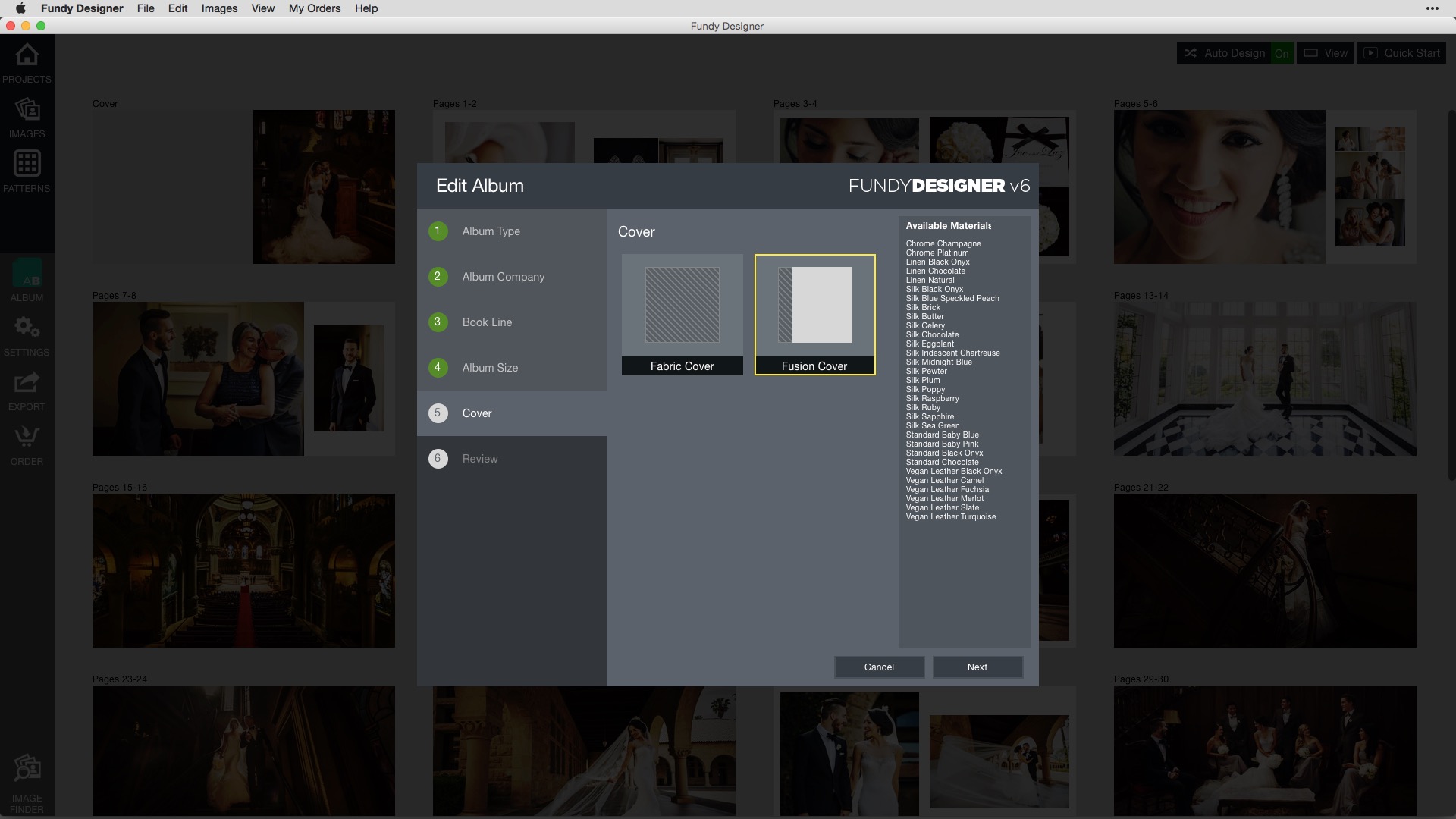Screen dimensions: 1456x819
Task: Go to step 4 Album Size
Action: (512, 368)
